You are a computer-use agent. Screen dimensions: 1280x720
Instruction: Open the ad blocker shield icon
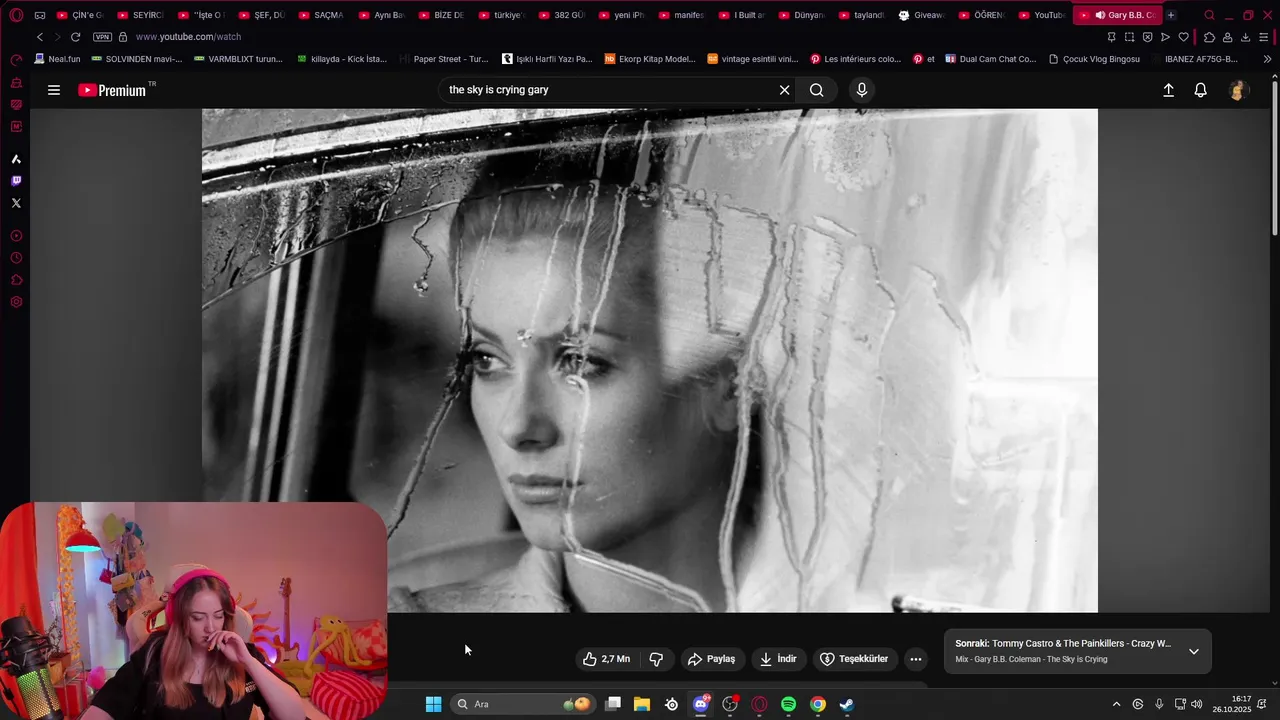point(1147,37)
